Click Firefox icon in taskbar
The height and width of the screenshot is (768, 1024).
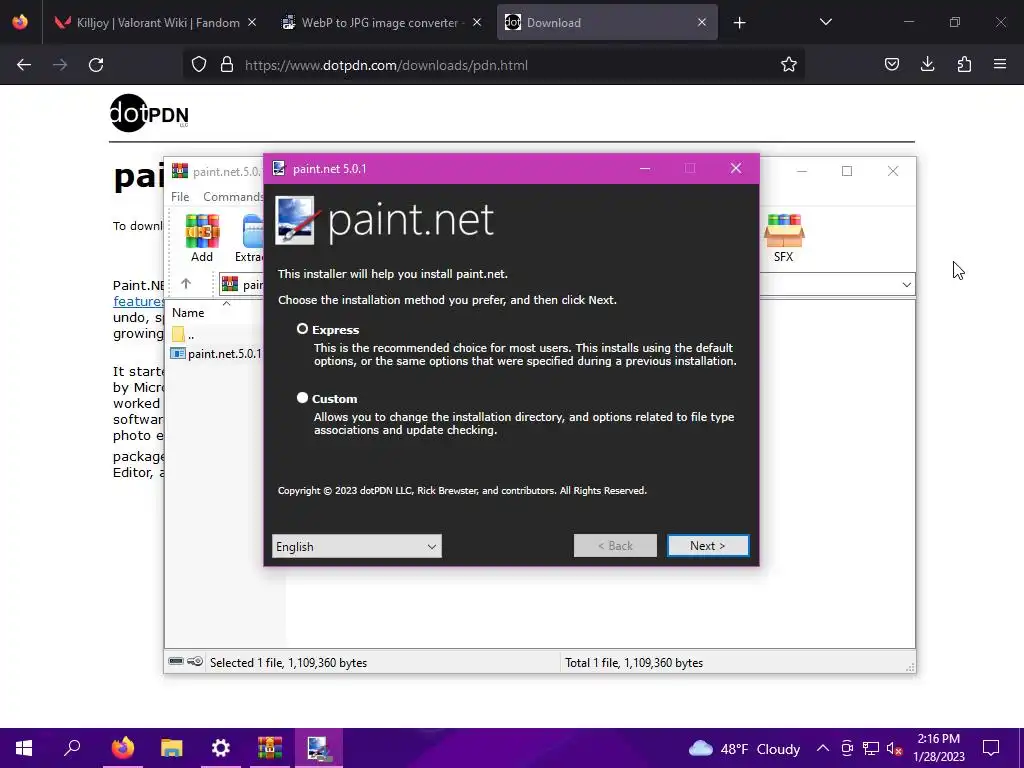[x=122, y=748]
